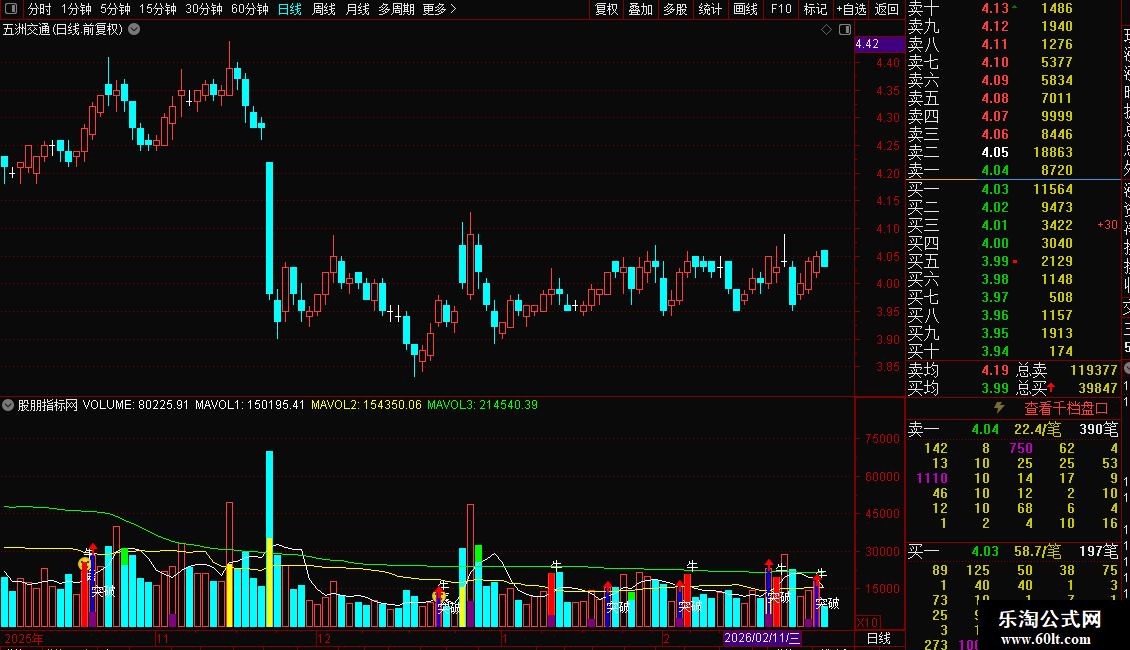Click the yellow MAVOL2 value label
The image size is (1130, 650).
(366, 405)
